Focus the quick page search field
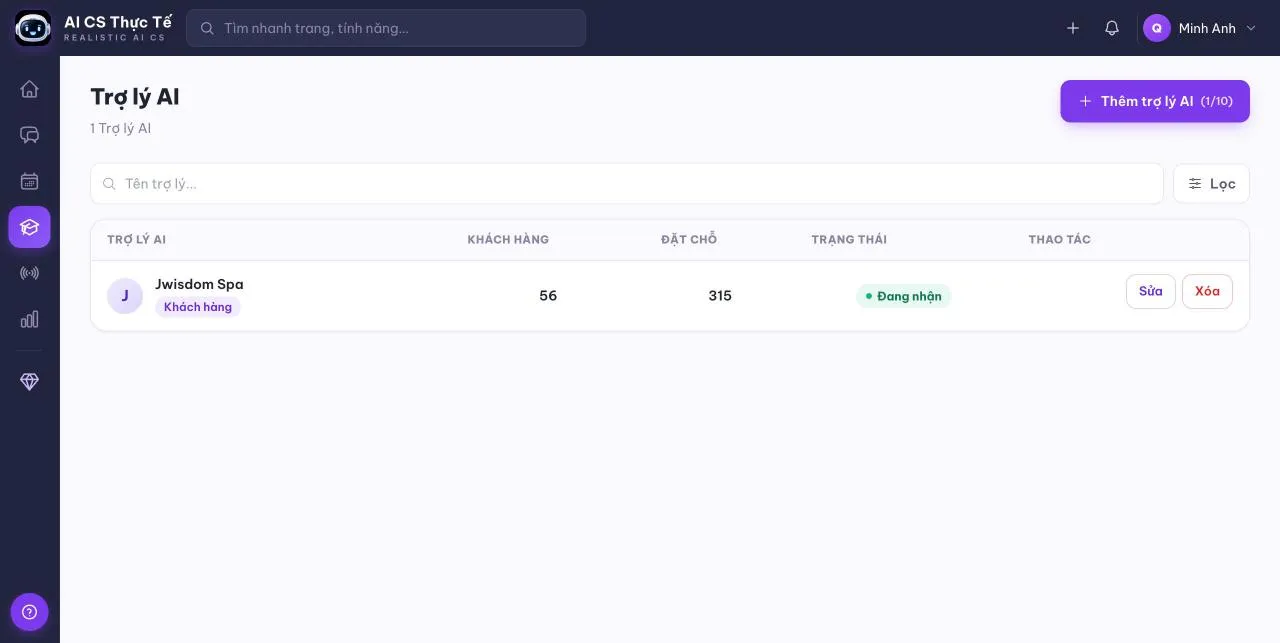 coord(386,28)
